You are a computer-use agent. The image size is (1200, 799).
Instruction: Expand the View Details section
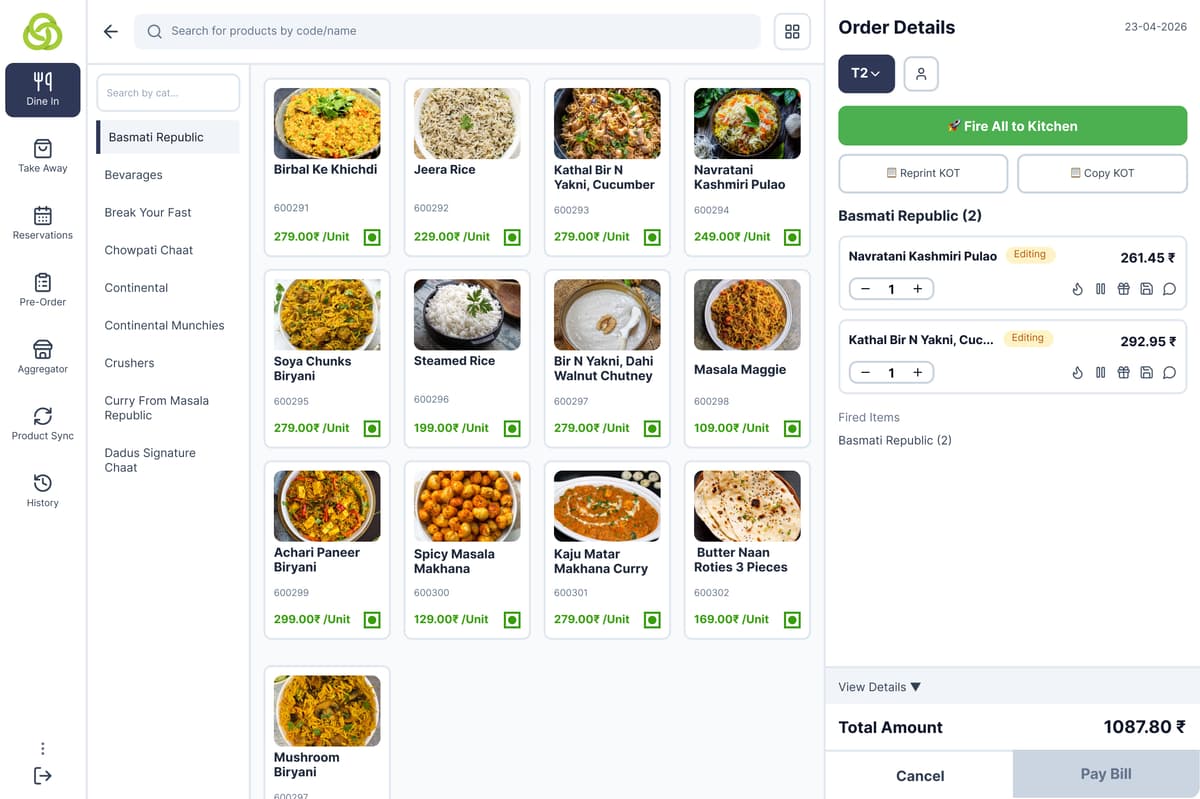[879, 687]
